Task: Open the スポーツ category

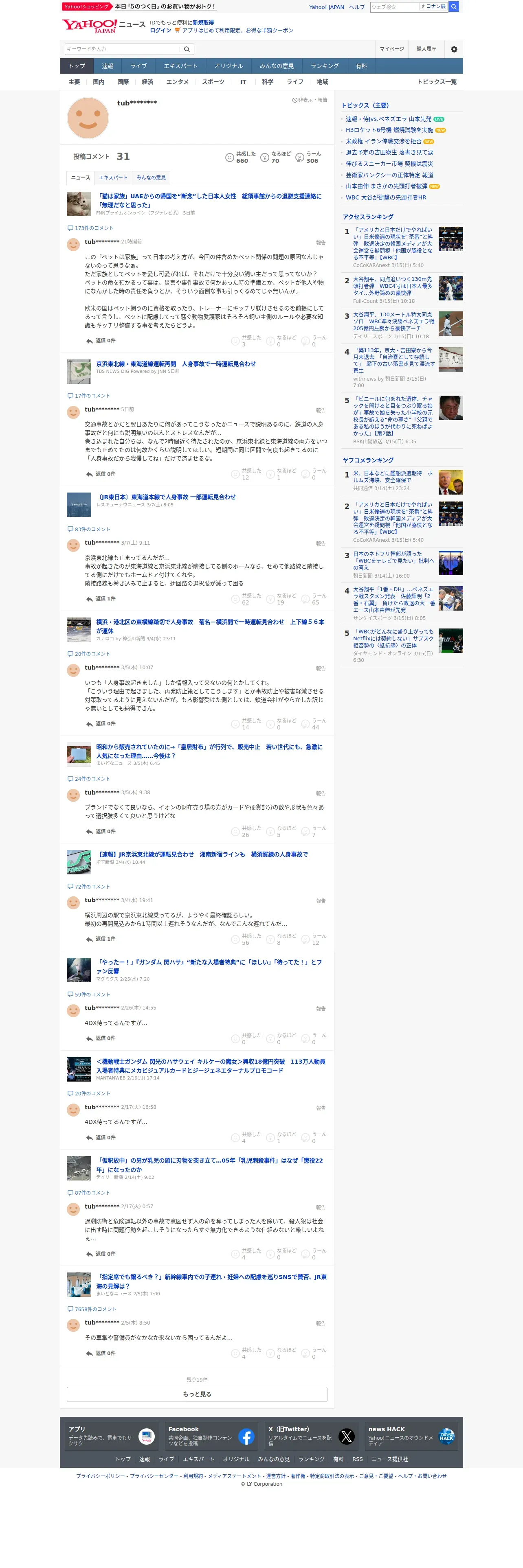Action: (x=213, y=82)
